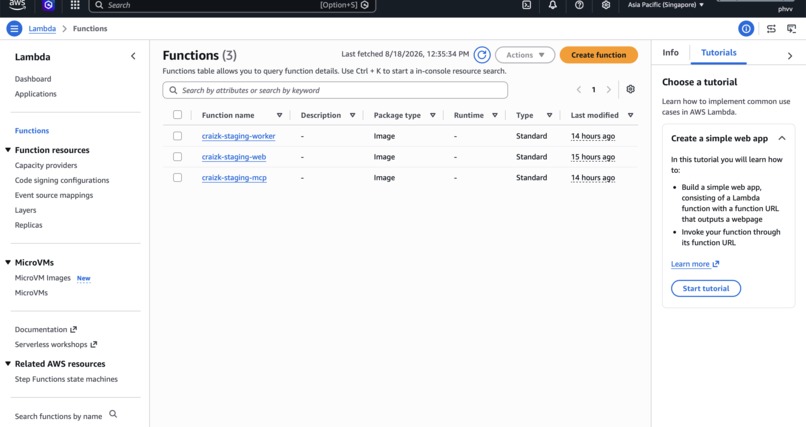Collapse the Lambda side navigation
806x427 pixels.
[x=133, y=57]
